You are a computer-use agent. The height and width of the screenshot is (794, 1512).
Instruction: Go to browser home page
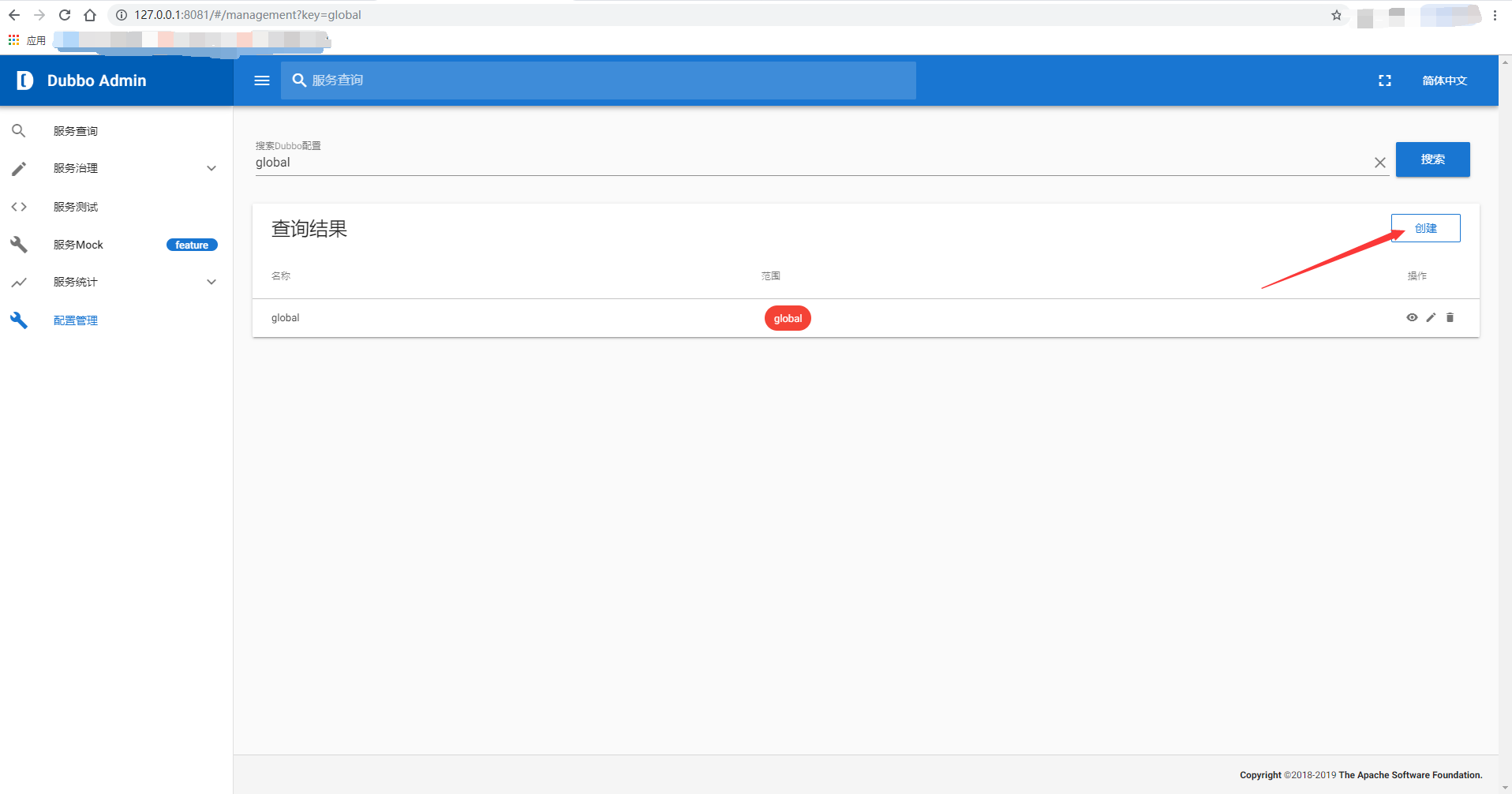pyautogui.click(x=90, y=15)
